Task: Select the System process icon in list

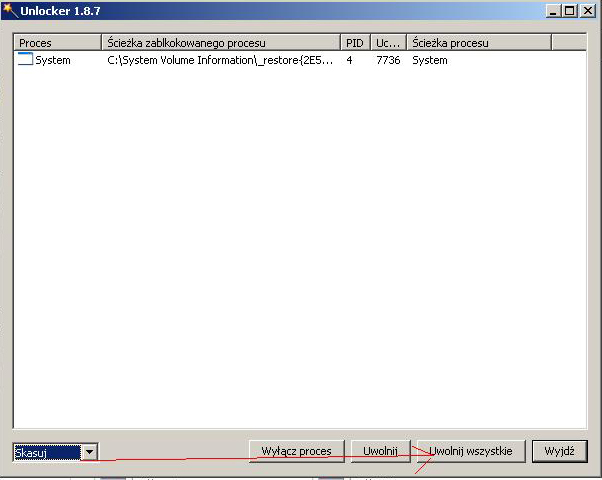Action: [x=25, y=60]
